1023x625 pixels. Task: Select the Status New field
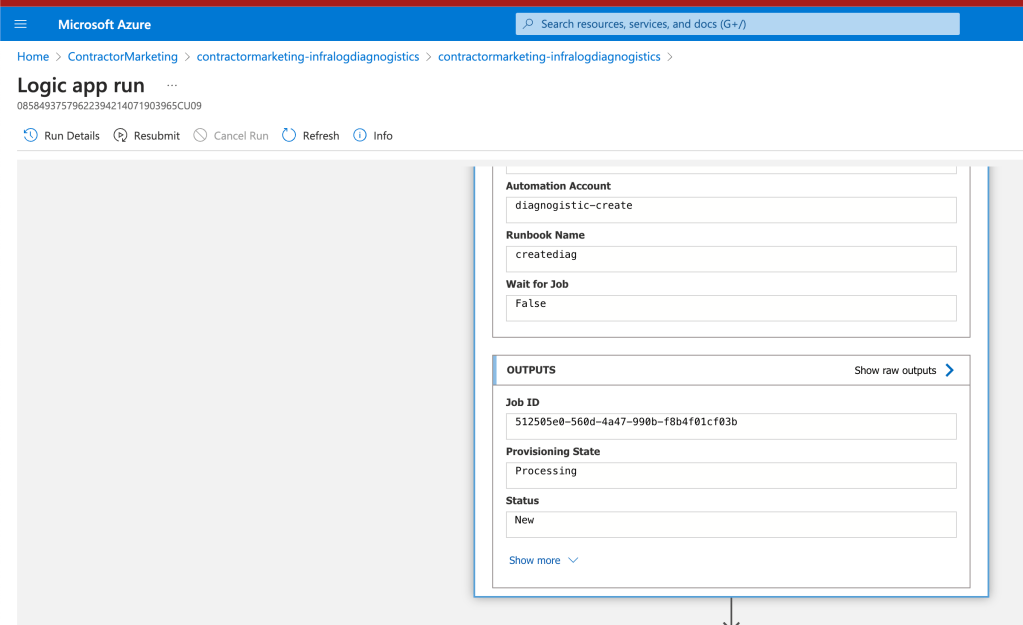coord(731,525)
